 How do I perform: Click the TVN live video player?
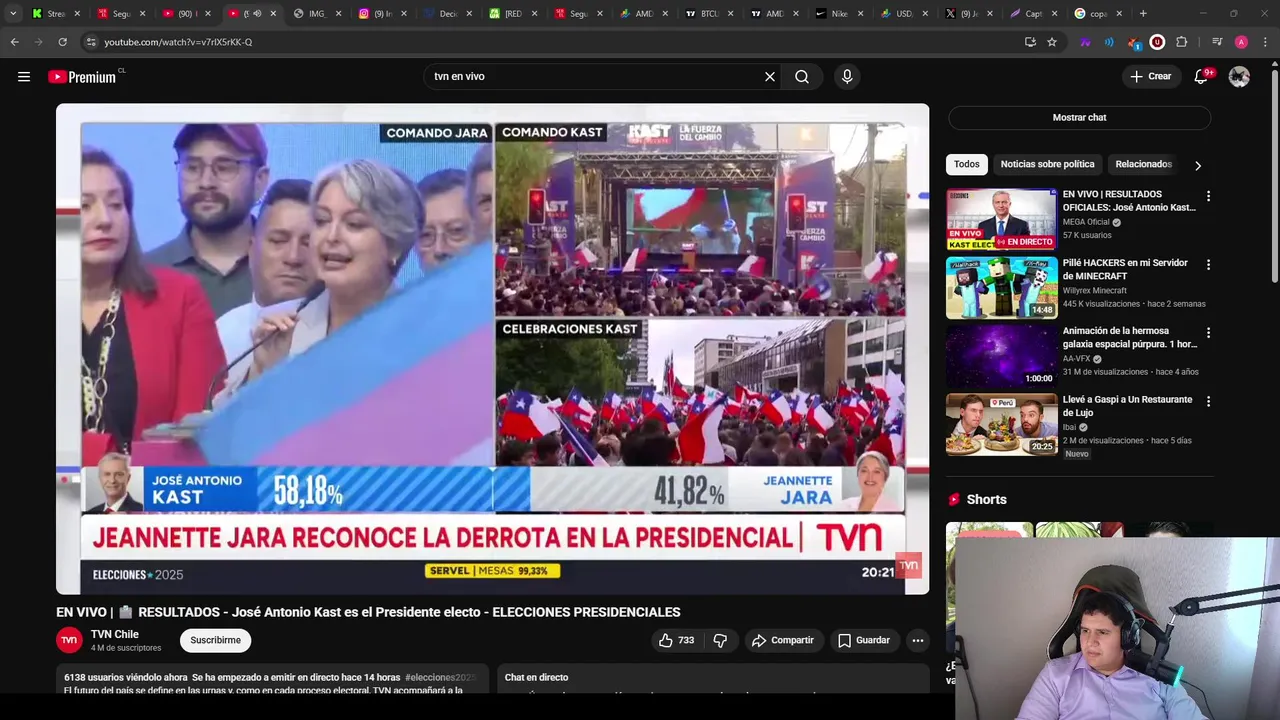tap(492, 349)
